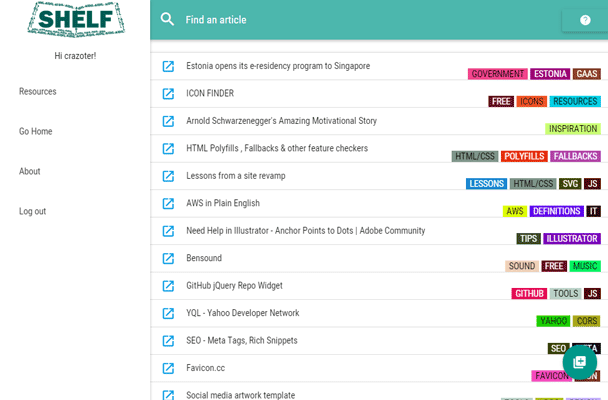Click the FALLBACKS tag
The width and height of the screenshot is (608, 400).
coord(575,156)
